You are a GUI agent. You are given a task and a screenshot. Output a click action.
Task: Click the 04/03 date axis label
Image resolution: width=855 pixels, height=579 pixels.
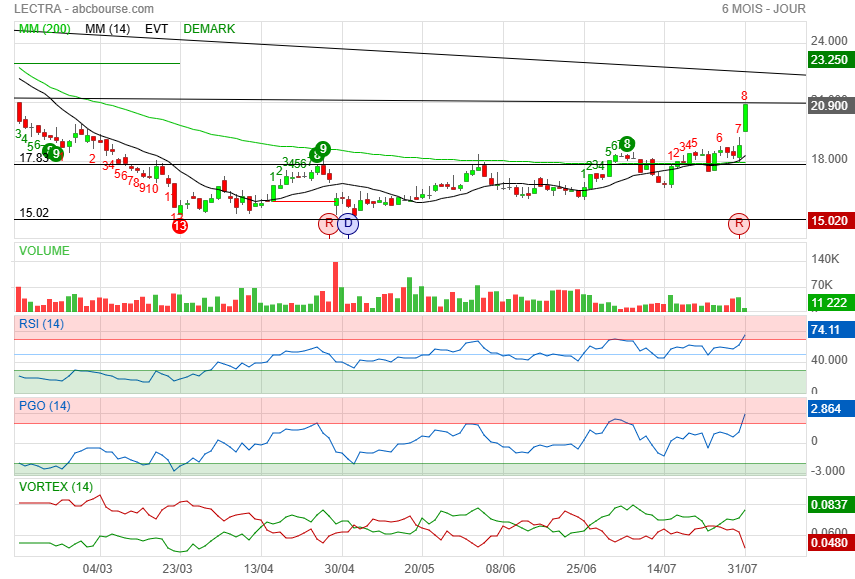pyautogui.click(x=98, y=569)
